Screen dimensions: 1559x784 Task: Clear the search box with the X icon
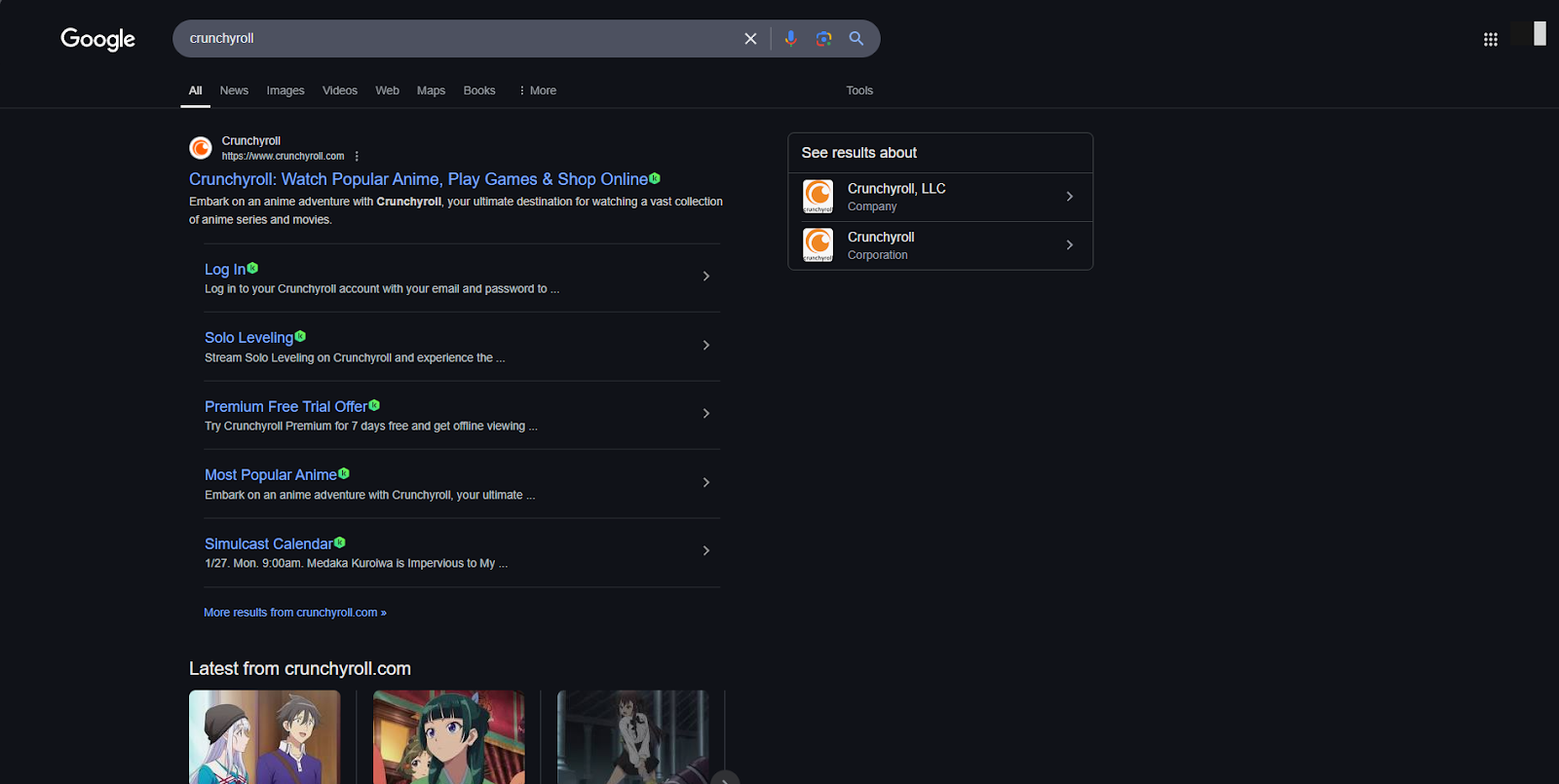[x=750, y=39]
